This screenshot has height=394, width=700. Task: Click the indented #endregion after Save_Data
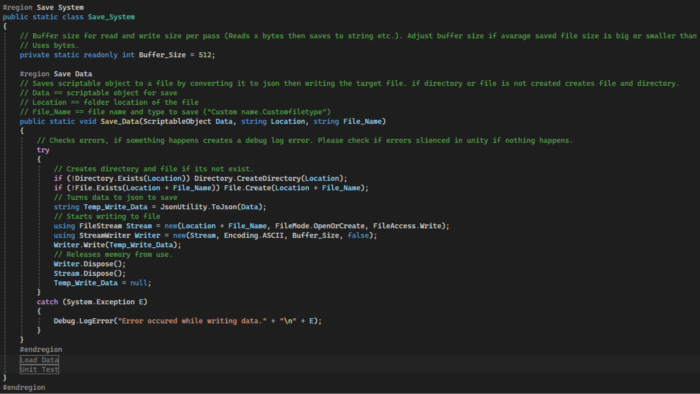(41, 349)
